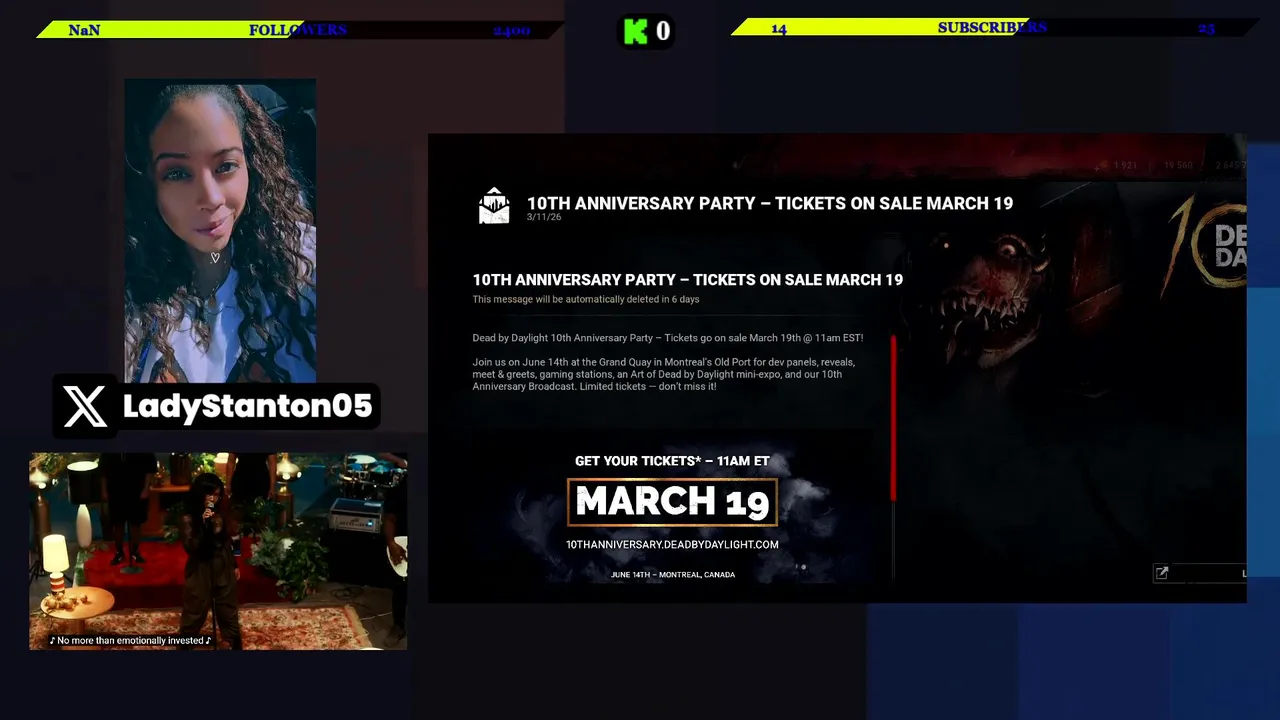
Task: Click the paragraph starting 'Join us on June 14th'
Action: [x=664, y=374]
